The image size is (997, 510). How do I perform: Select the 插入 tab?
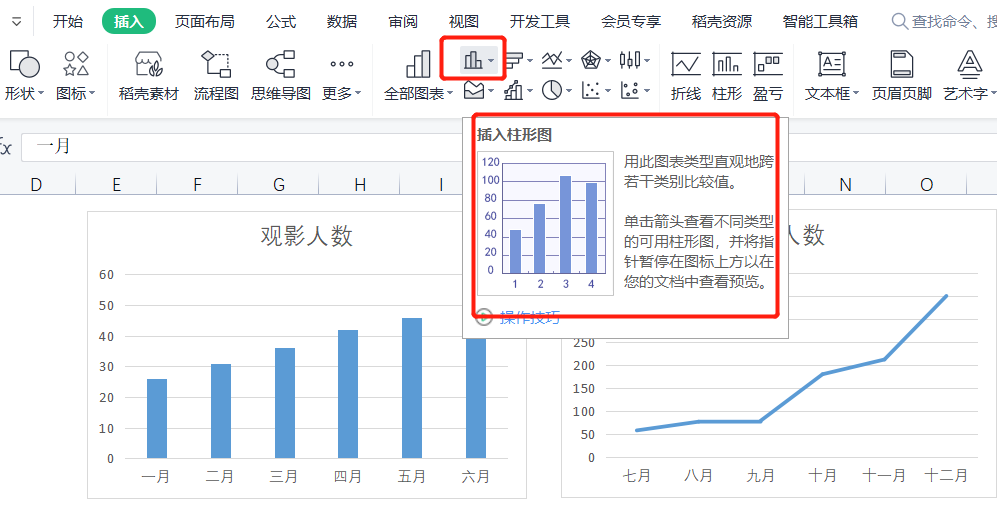[129, 22]
